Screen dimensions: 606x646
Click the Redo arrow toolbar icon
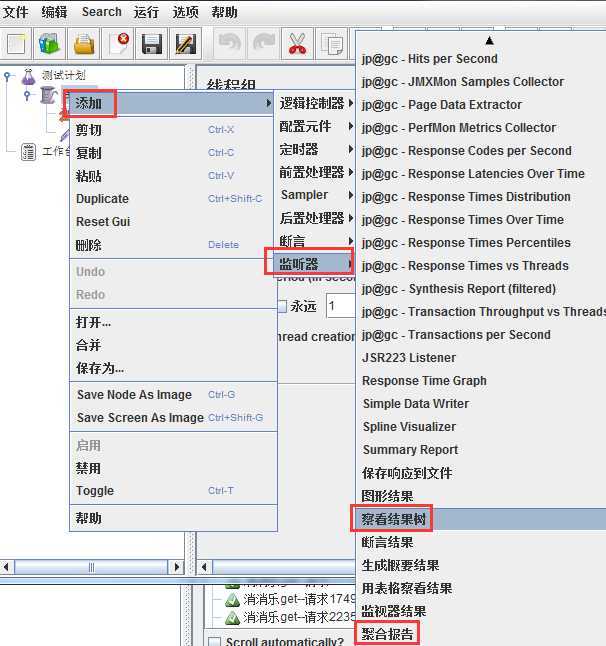pos(264,43)
